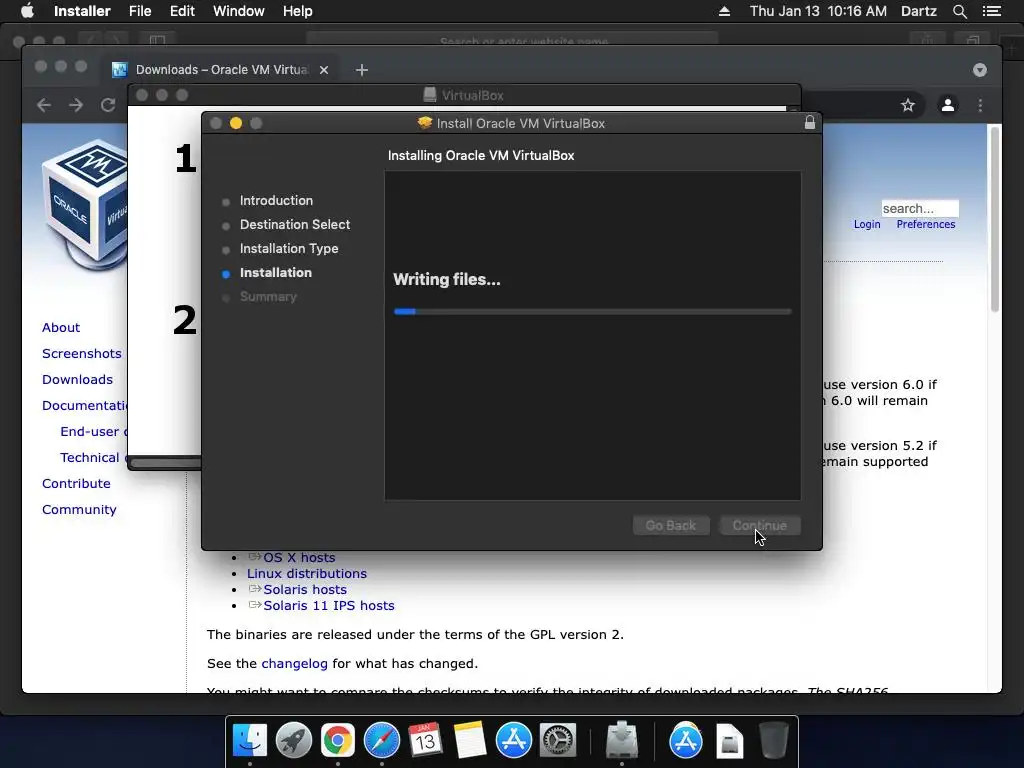
Task: Open the OS X hosts link
Action: (x=299, y=558)
